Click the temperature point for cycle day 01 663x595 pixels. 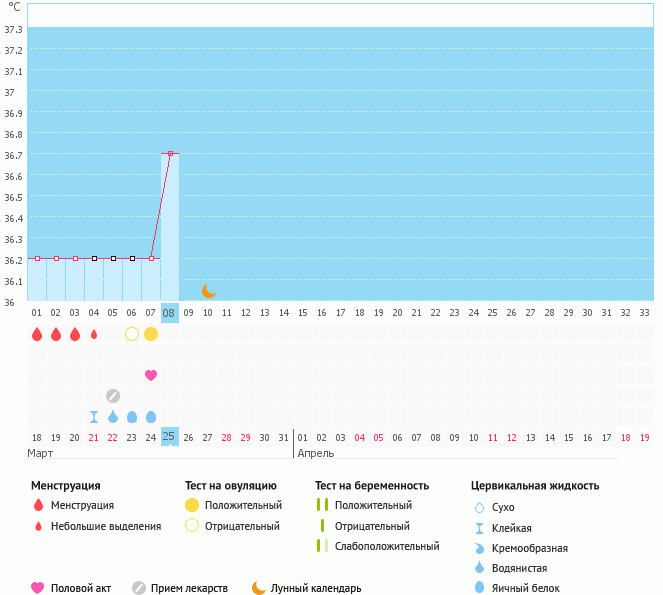coord(37,258)
